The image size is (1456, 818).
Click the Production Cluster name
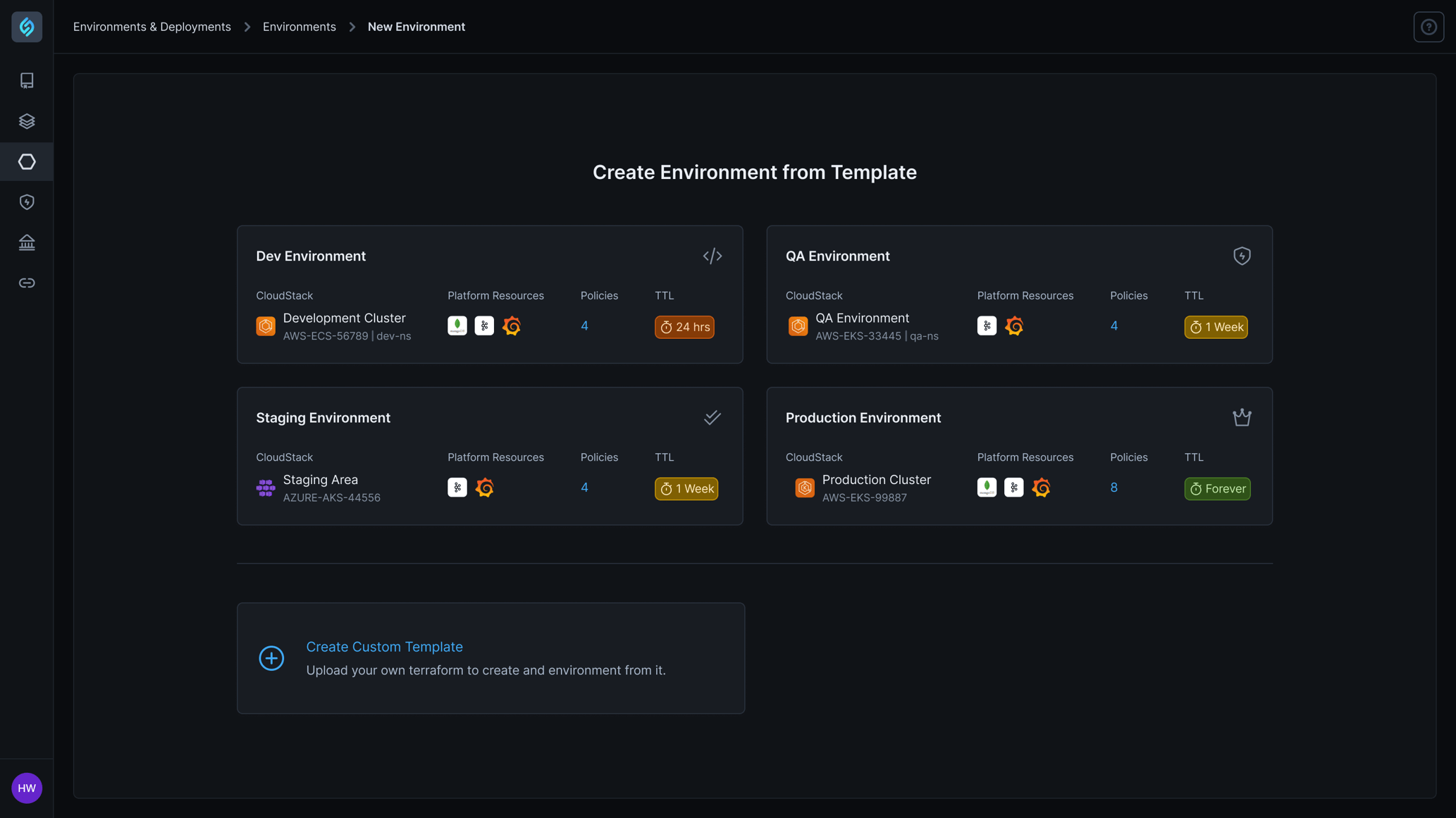877,480
